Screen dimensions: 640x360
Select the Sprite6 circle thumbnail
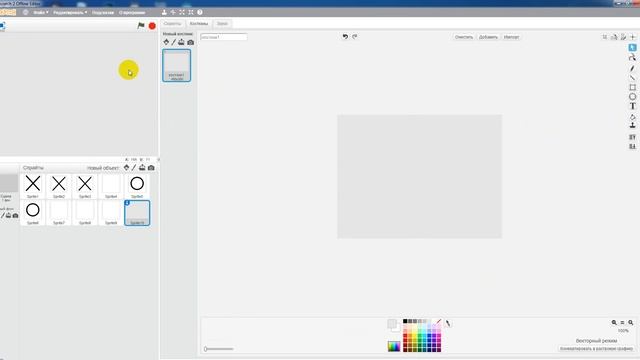pos(33,213)
